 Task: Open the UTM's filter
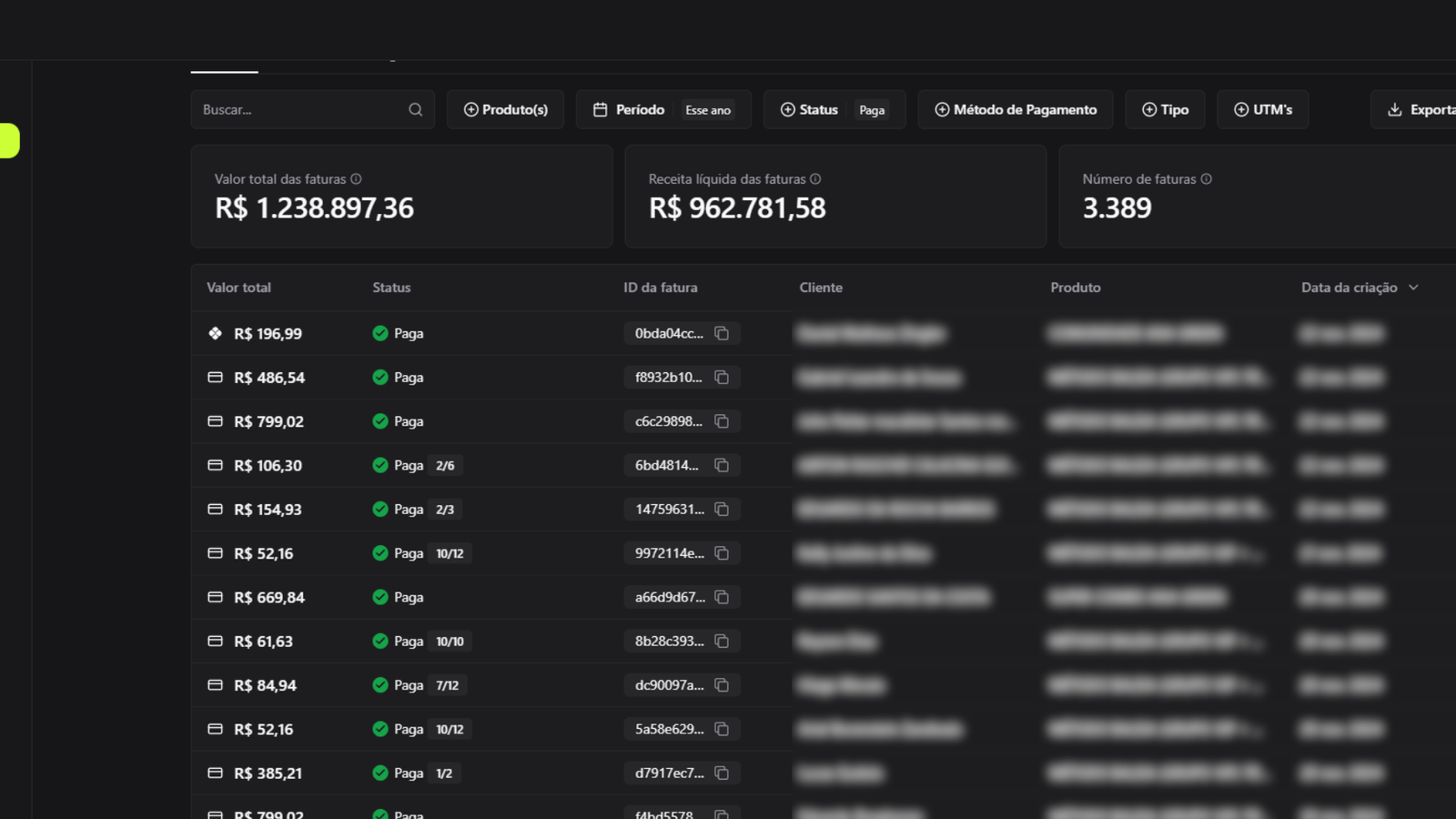click(1262, 109)
